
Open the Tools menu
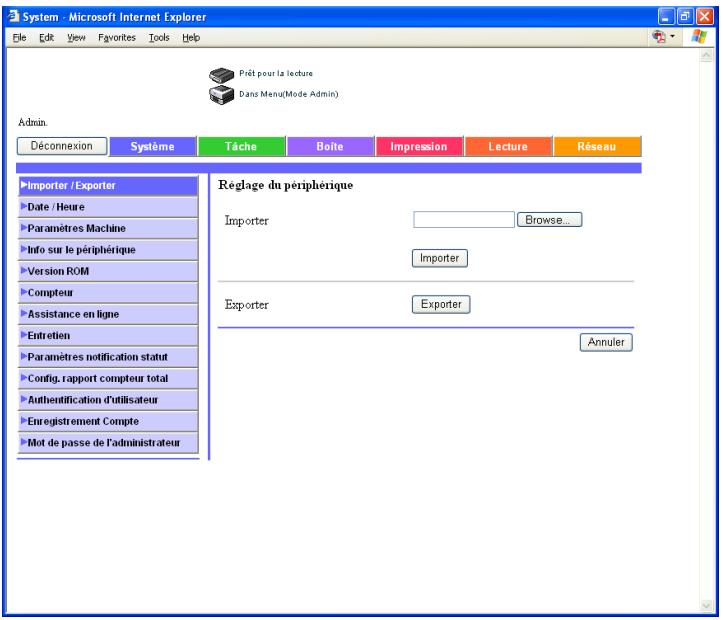pyautogui.click(x=159, y=37)
